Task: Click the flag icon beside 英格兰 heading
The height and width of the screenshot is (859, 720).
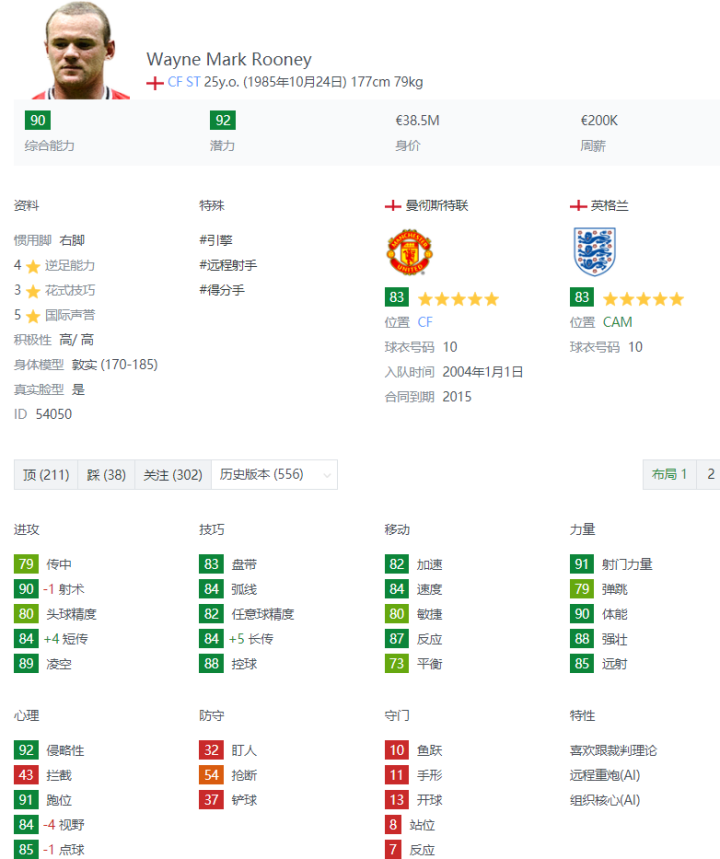Action: coord(578,206)
